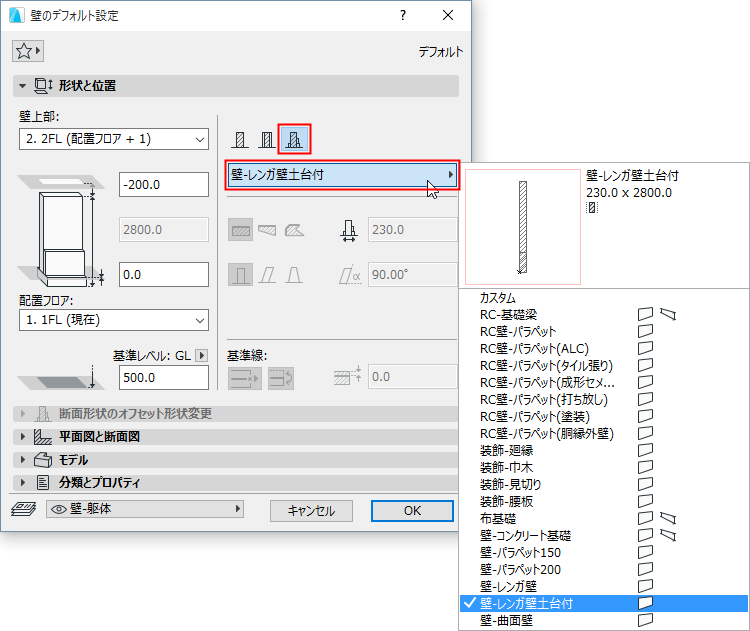The height and width of the screenshot is (631, 750).
Task: Select カスタム from profile list
Action: pos(604,298)
